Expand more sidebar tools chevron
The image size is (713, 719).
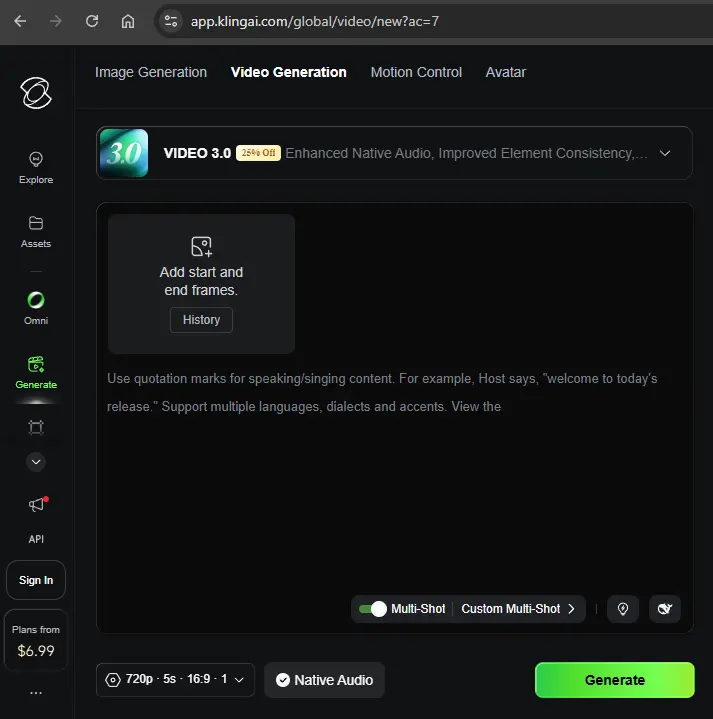36,462
